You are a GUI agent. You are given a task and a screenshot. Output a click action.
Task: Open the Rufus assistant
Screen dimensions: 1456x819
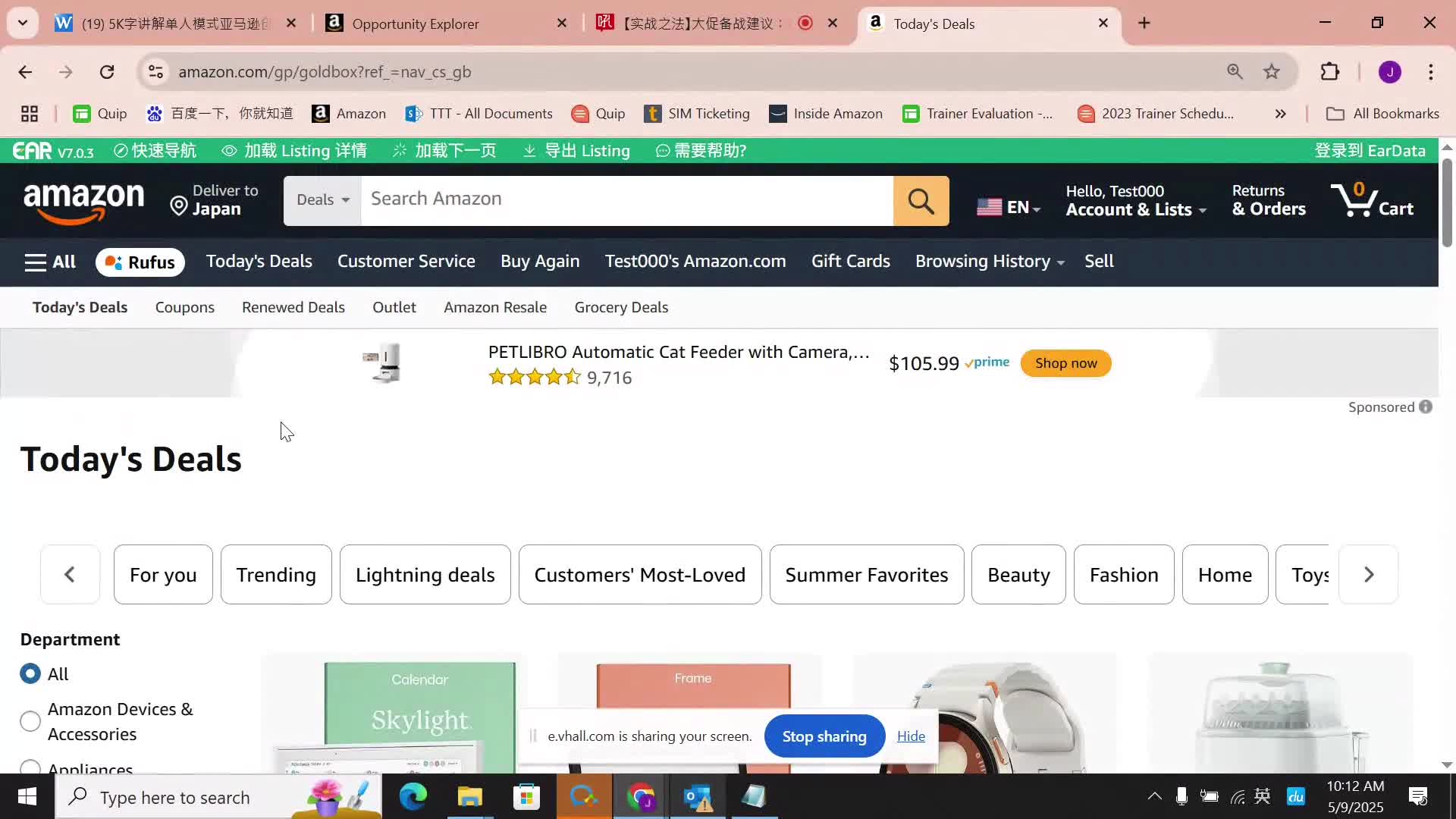click(x=140, y=262)
